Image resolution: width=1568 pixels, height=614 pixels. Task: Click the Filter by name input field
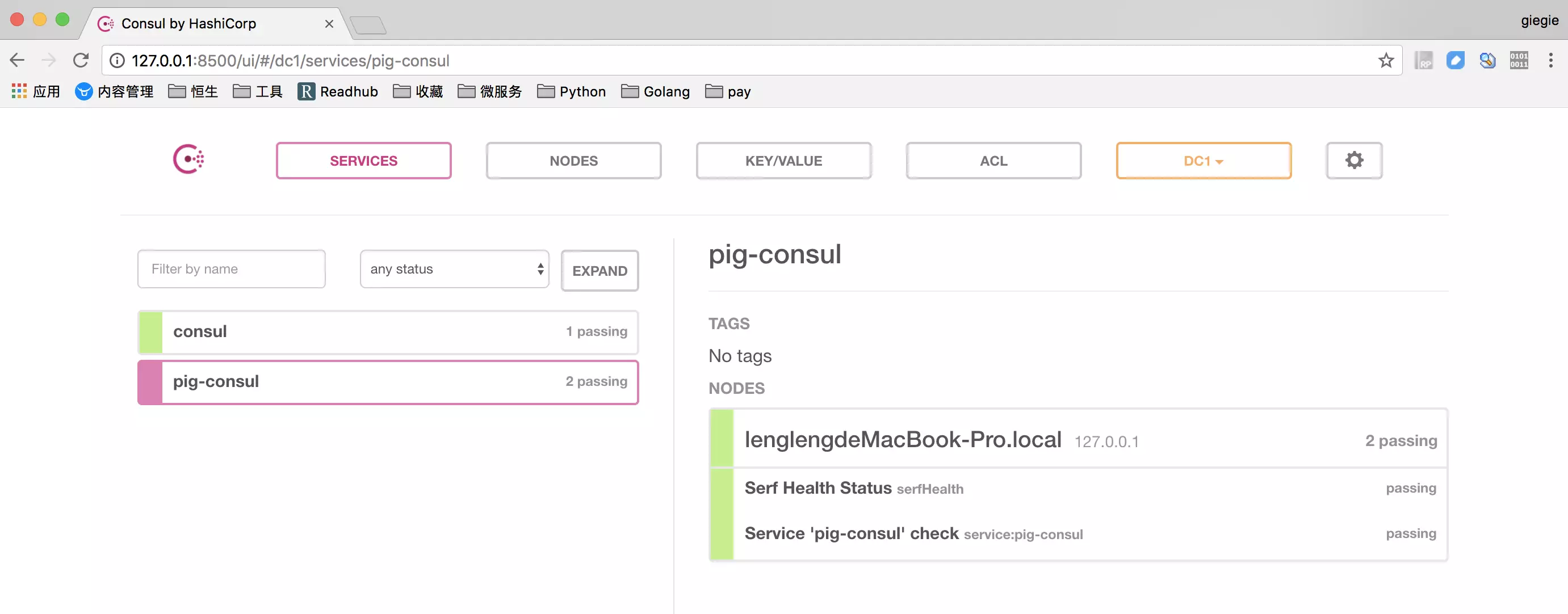pos(231,268)
